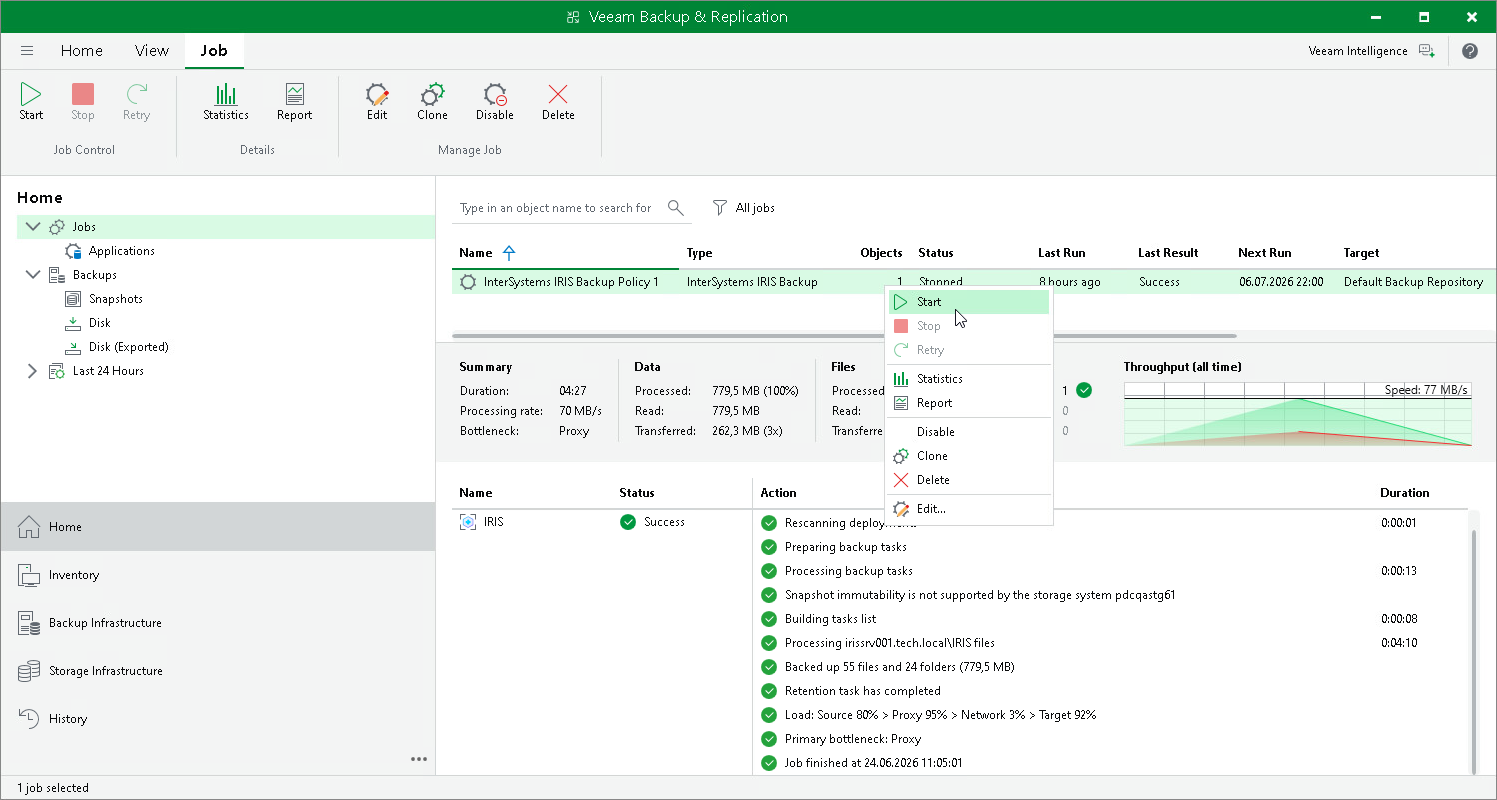This screenshot has height=800, width=1497.
Task: Sort actions by Duration column header
Action: 1404,493
